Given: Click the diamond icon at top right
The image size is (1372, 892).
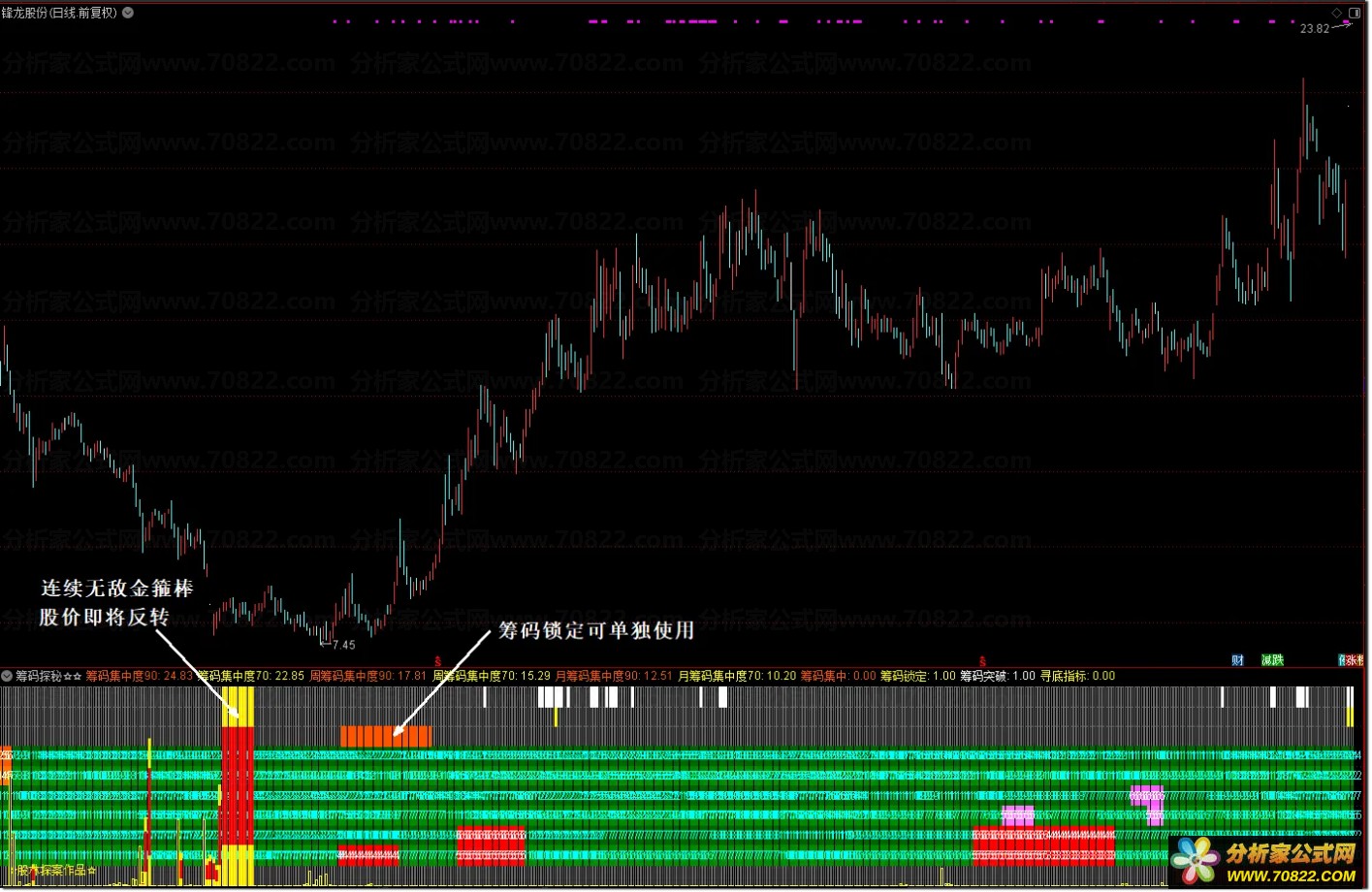Looking at the screenshot, I should pyautogui.click(x=1337, y=13).
